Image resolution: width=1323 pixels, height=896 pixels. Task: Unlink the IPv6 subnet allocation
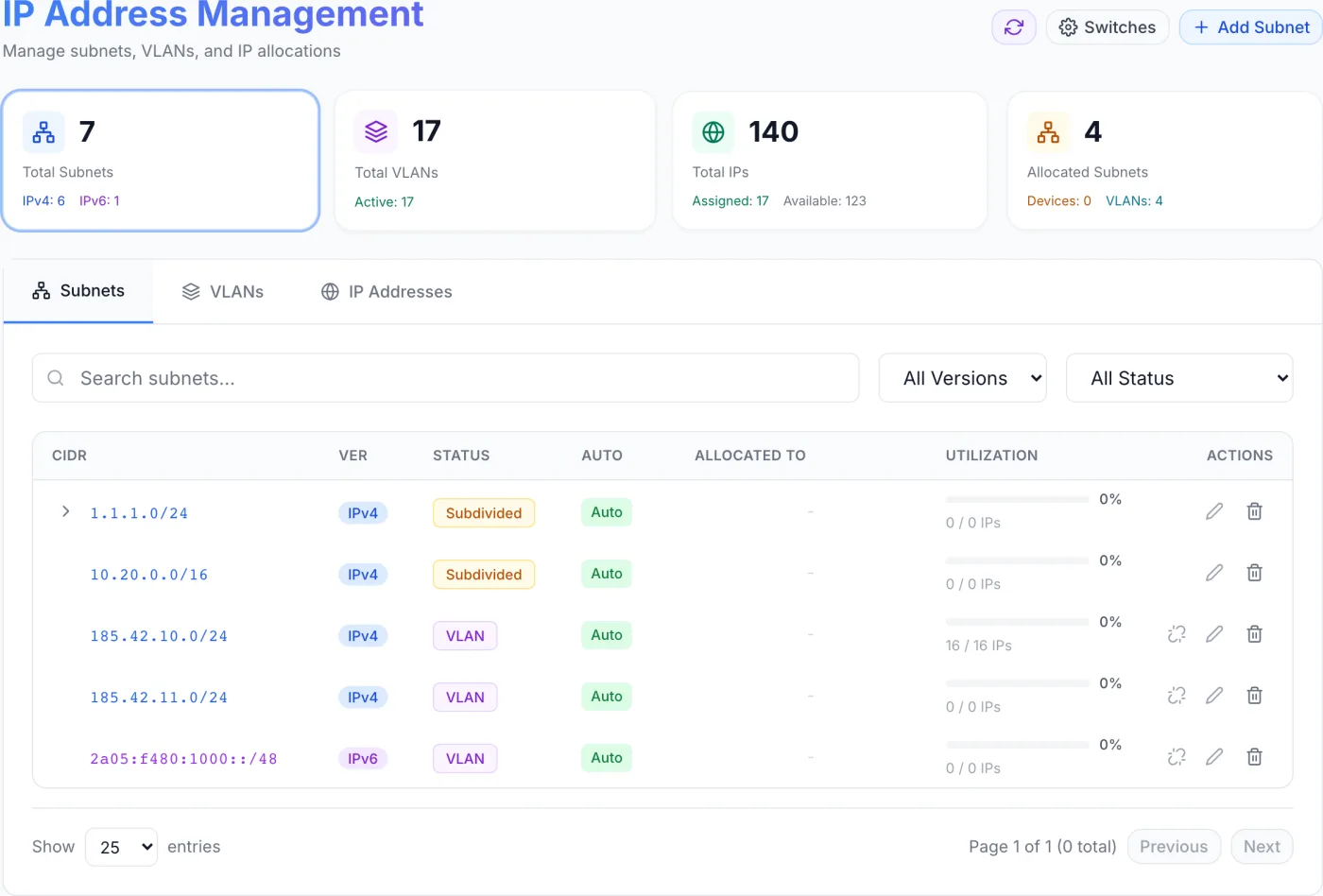point(1177,757)
